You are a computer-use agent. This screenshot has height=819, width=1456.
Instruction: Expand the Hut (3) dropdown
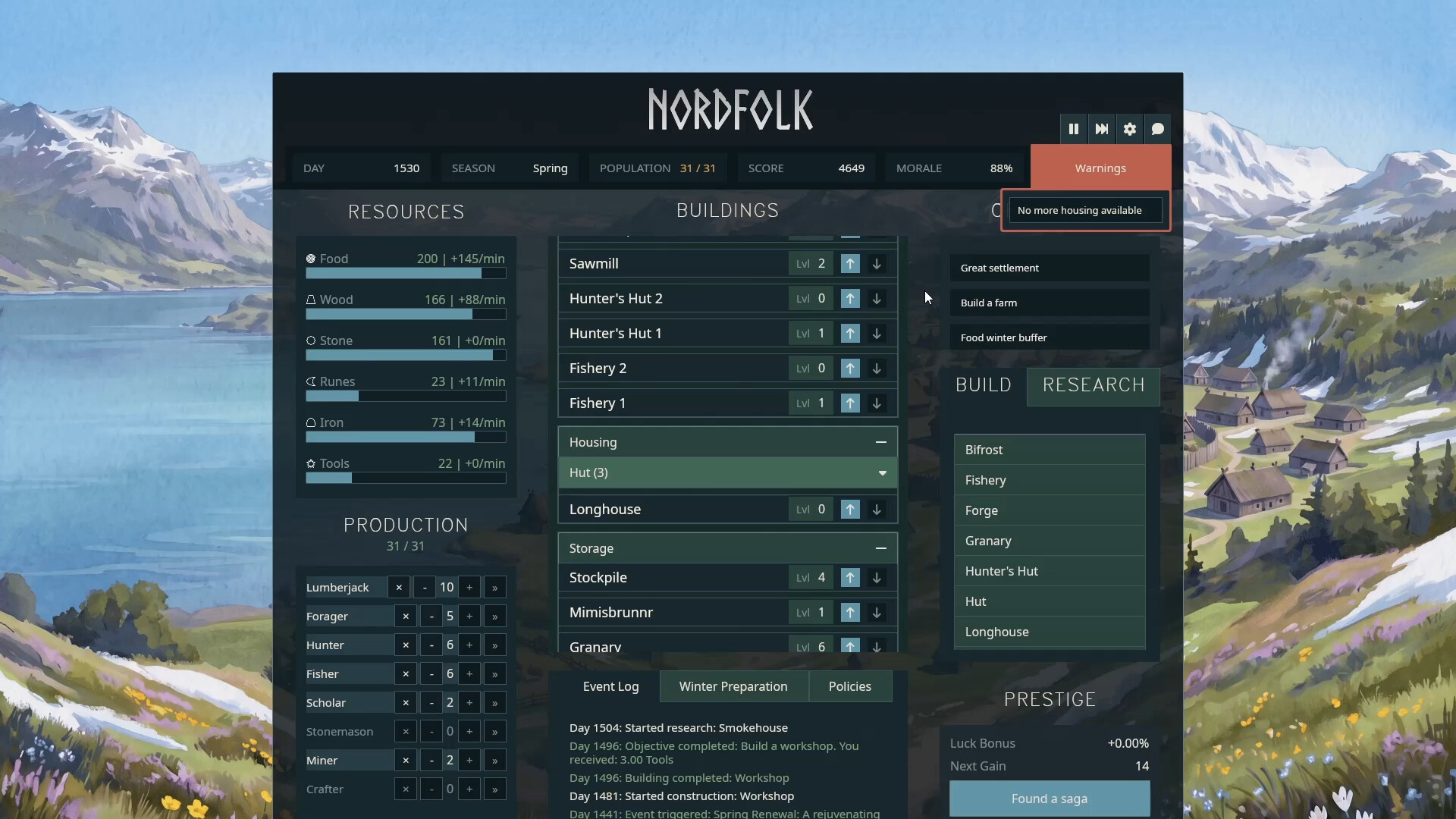click(728, 472)
